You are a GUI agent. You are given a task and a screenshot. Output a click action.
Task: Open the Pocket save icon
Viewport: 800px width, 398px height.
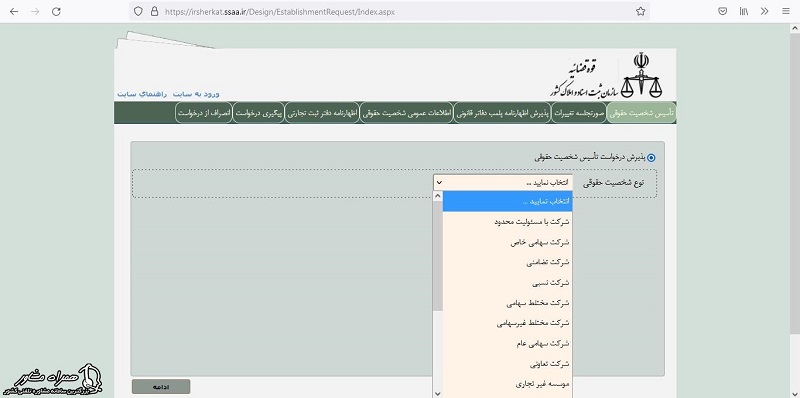722,11
